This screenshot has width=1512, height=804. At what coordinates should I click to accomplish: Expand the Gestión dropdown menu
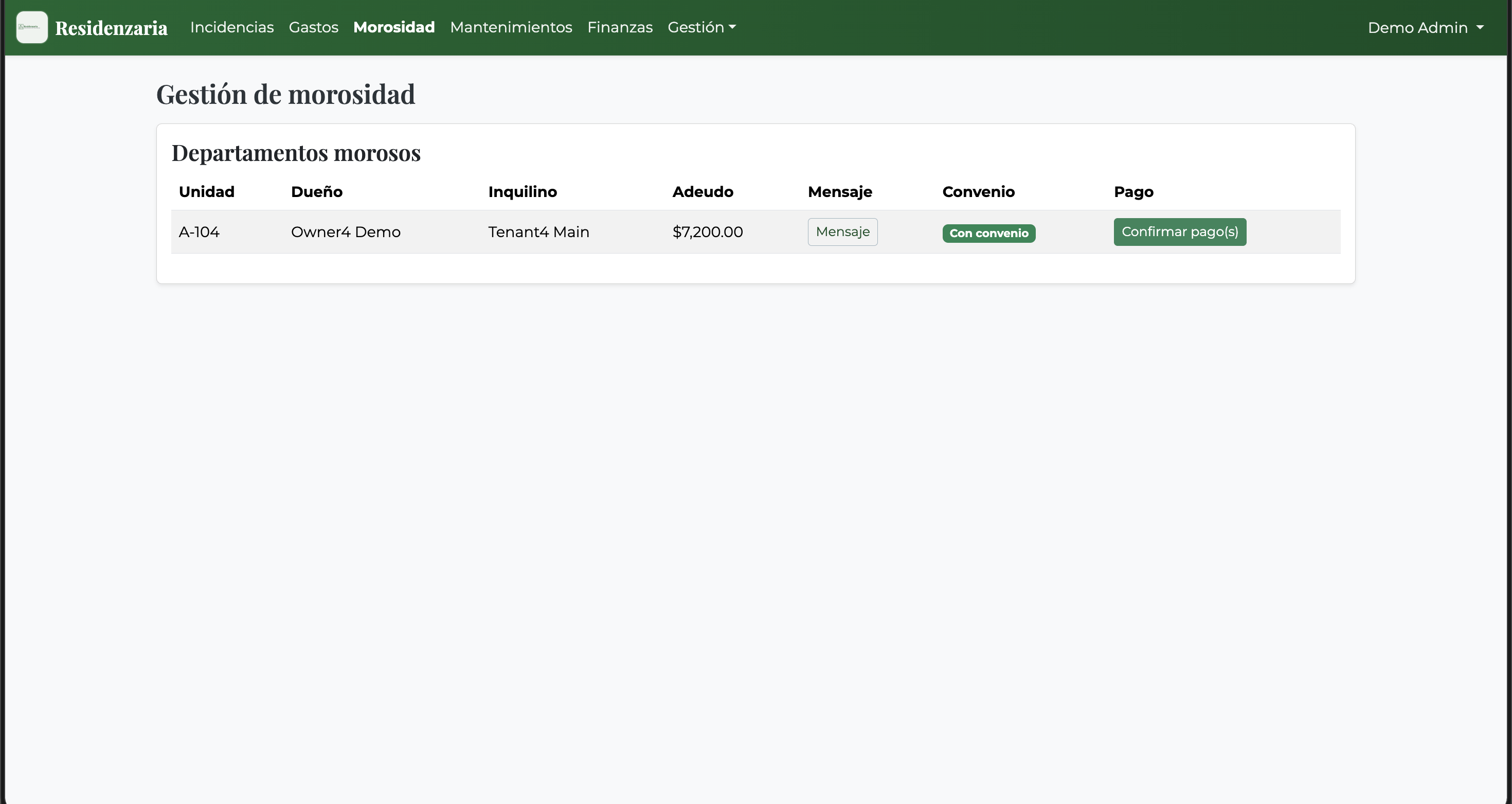(x=701, y=27)
